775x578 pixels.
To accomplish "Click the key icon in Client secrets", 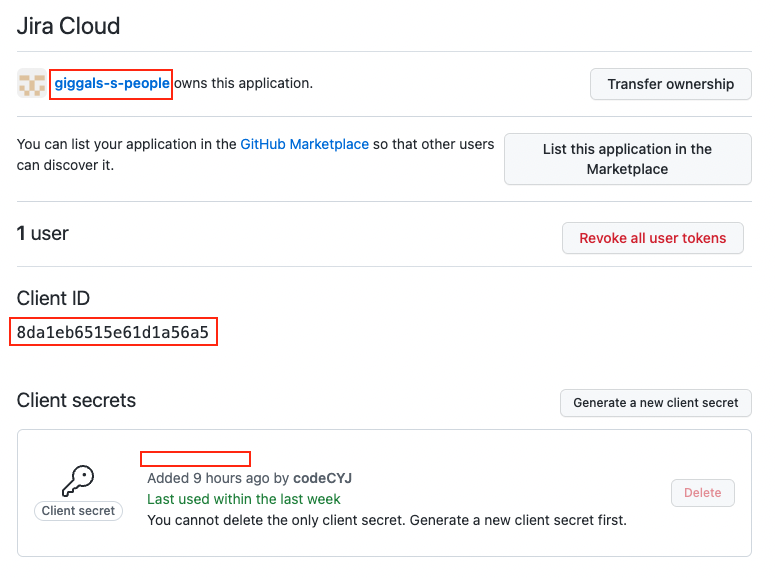I will click(78, 482).
